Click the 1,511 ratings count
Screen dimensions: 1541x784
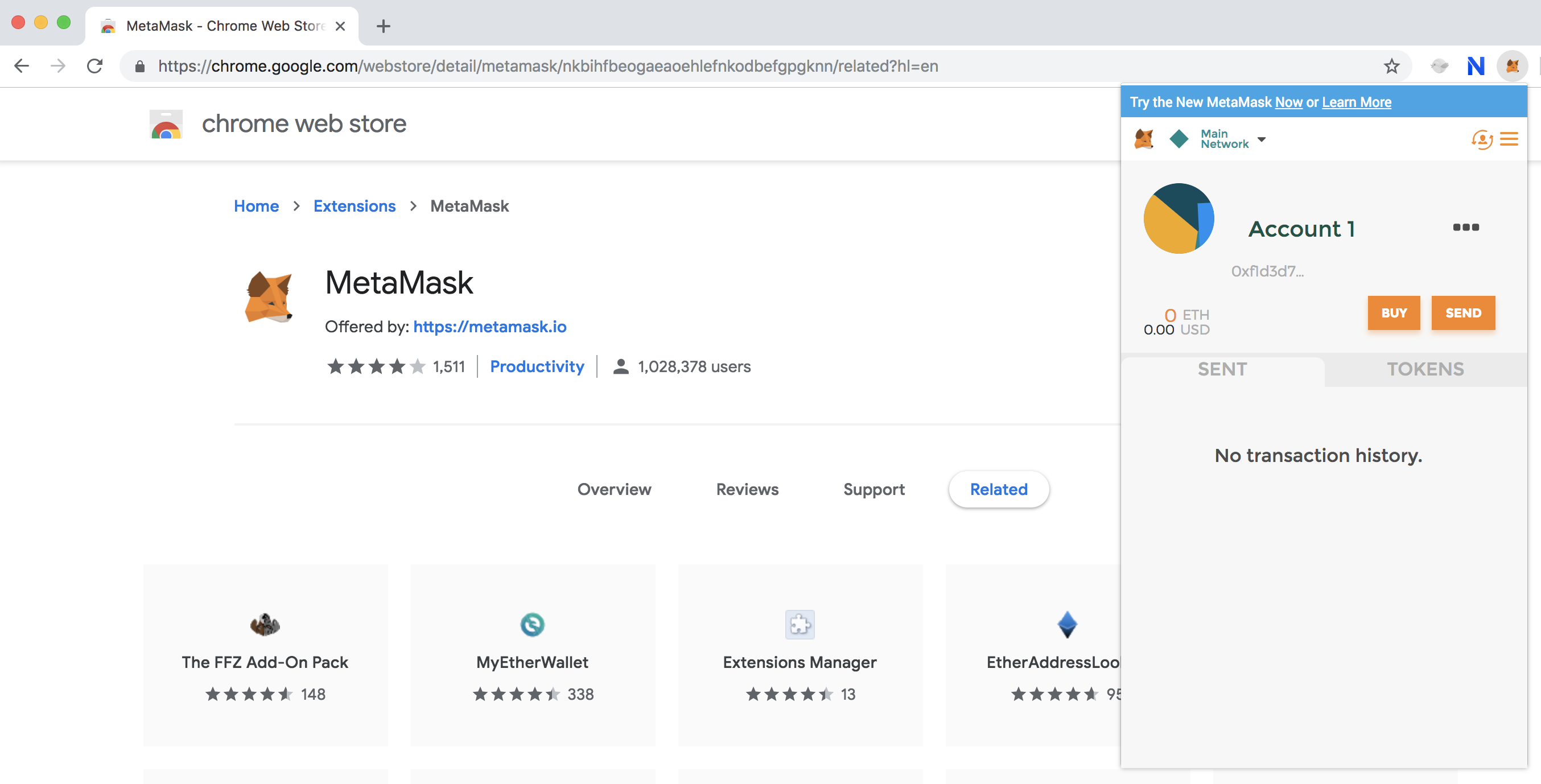click(448, 366)
